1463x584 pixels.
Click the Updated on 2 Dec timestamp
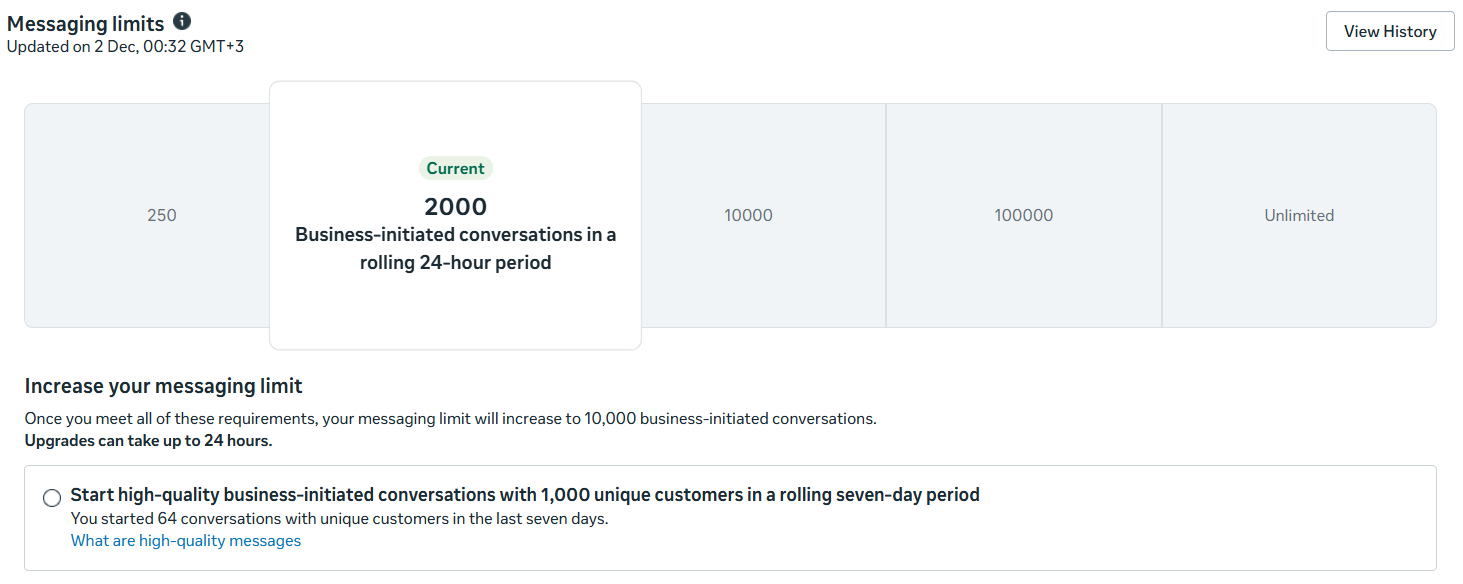click(x=100, y=46)
